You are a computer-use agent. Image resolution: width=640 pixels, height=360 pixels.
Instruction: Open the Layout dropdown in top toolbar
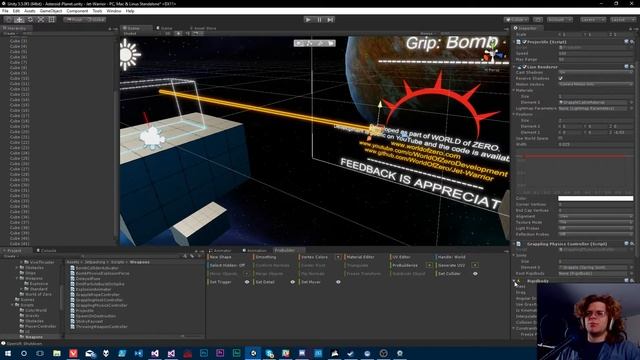click(622, 20)
